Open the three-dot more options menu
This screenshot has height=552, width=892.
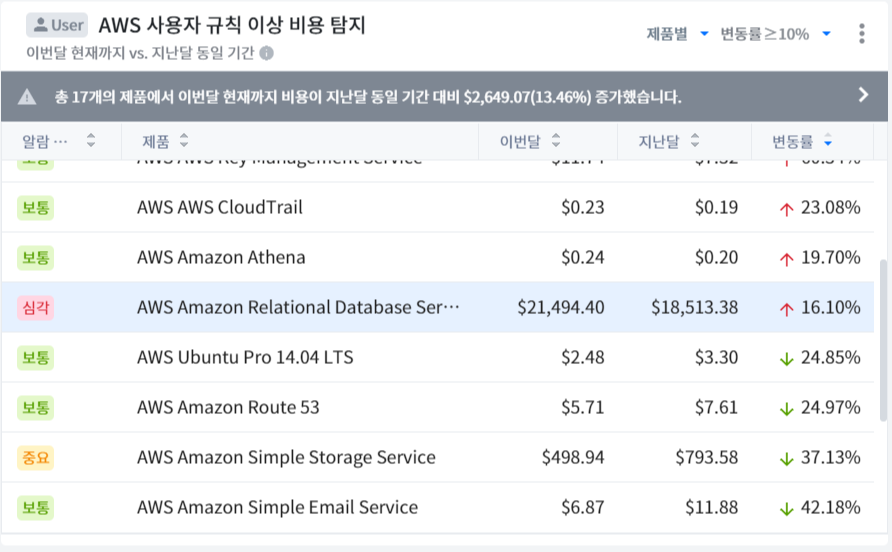[862, 34]
